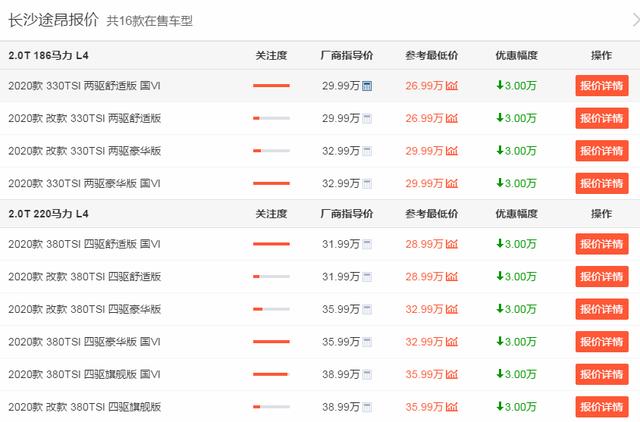Screen dimensions: 640x422
Task: Open calculator icon for 改款 330TSI 两驱豪华版
Action: pyautogui.click(x=367, y=151)
